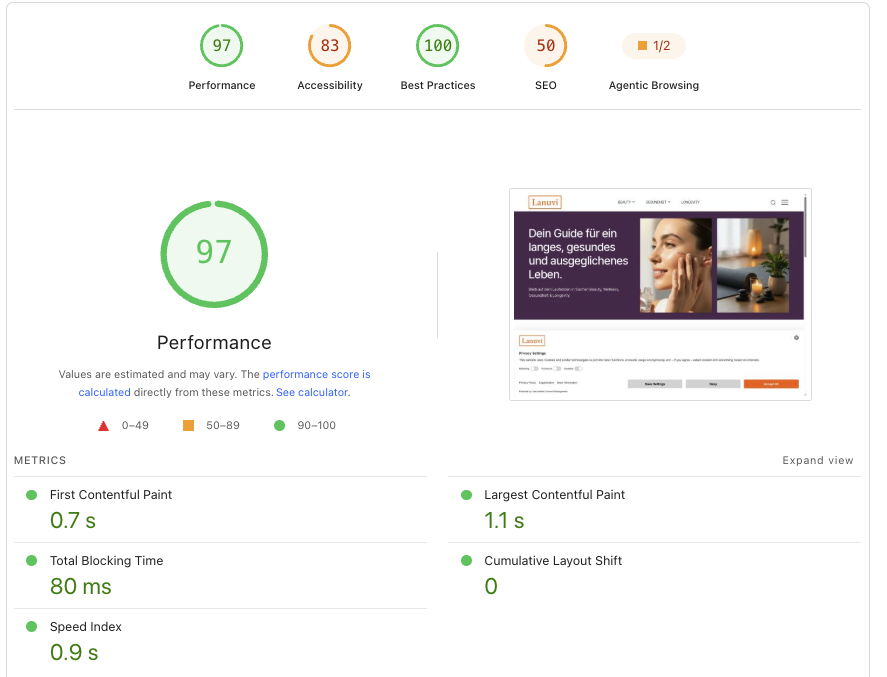Open the Accessibility score gauge 83
The height and width of the screenshot is (677, 887).
[329, 45]
